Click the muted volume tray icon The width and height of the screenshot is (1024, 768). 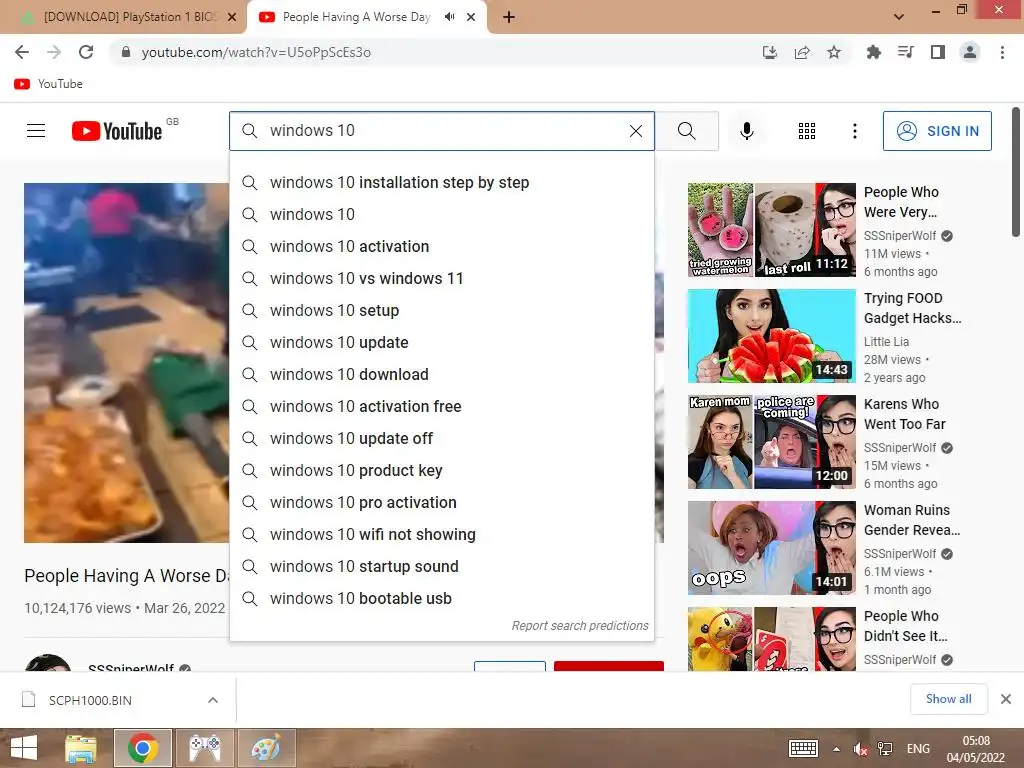click(860, 749)
